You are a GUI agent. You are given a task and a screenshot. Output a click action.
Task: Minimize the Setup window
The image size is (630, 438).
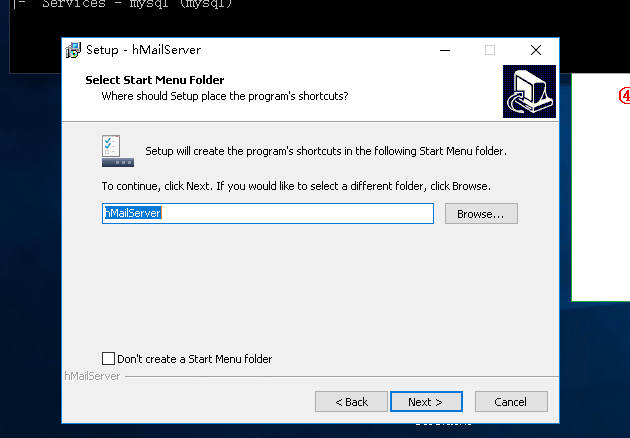(x=445, y=50)
